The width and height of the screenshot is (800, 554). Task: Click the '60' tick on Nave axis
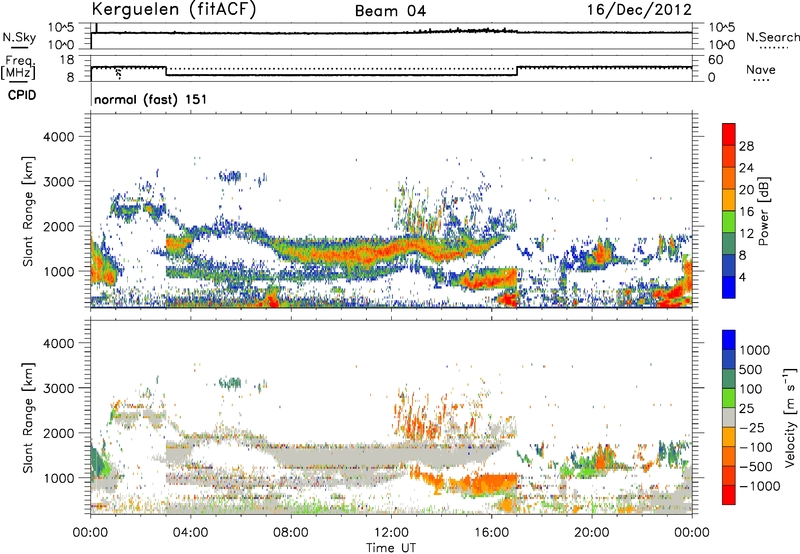tap(715, 60)
